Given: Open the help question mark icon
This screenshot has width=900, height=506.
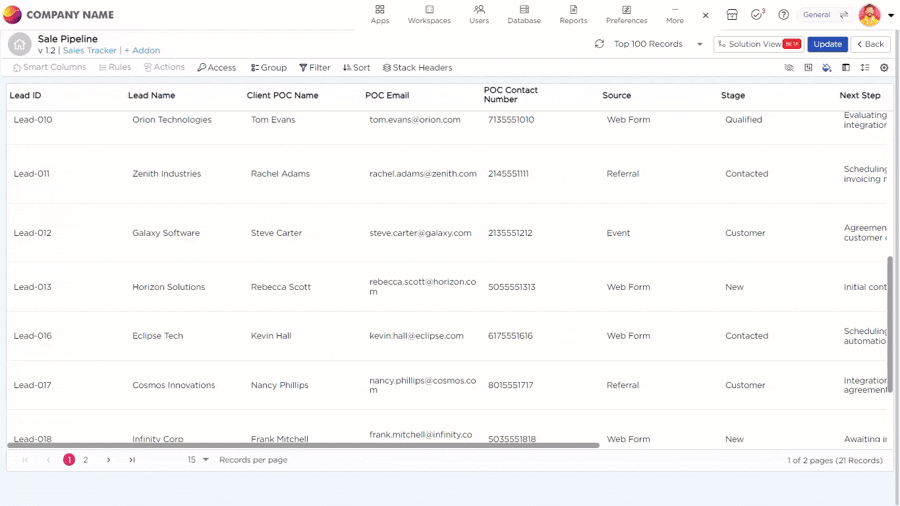Looking at the screenshot, I should (x=784, y=15).
